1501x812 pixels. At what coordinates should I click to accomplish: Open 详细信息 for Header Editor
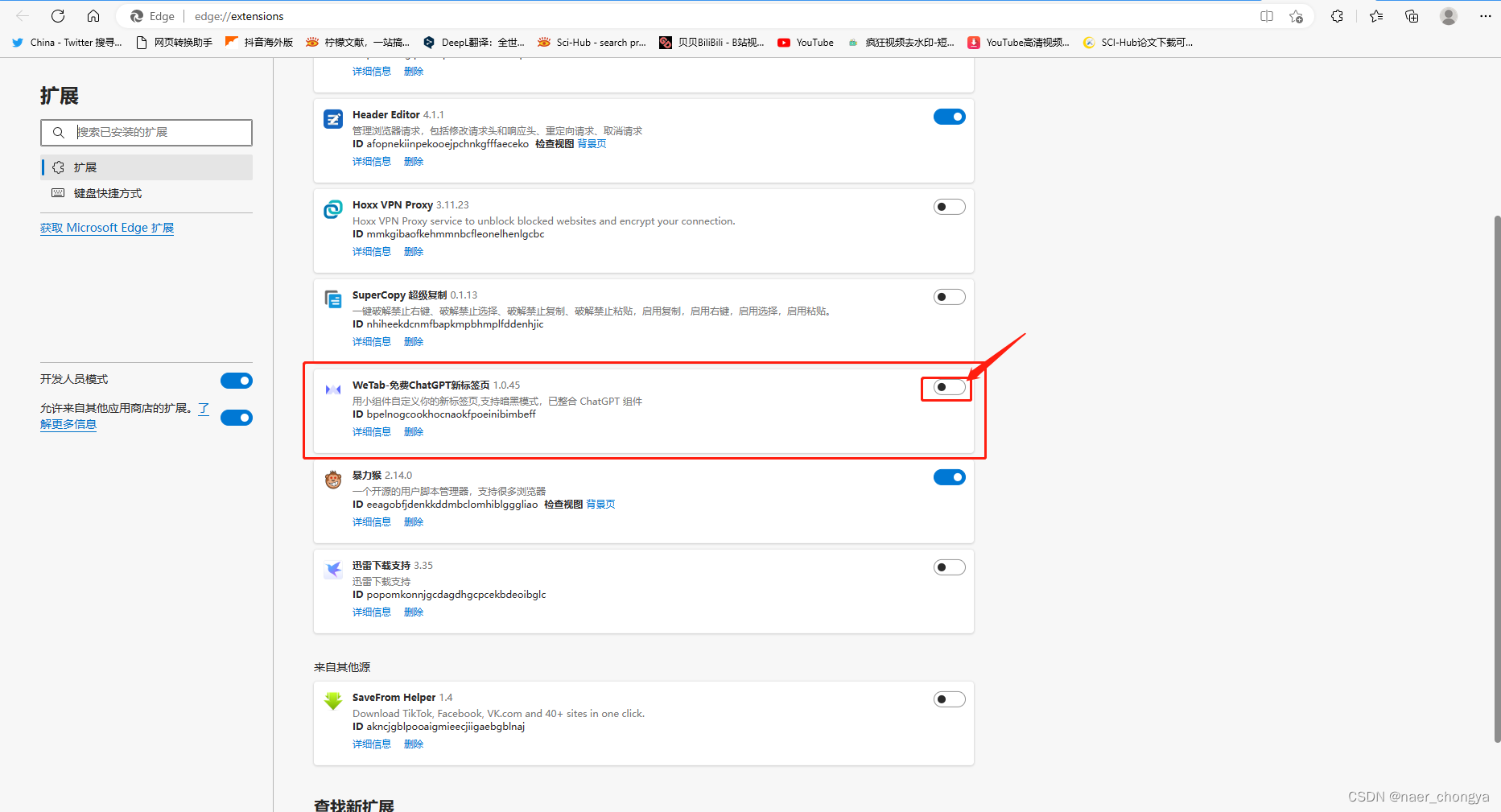[x=372, y=162]
